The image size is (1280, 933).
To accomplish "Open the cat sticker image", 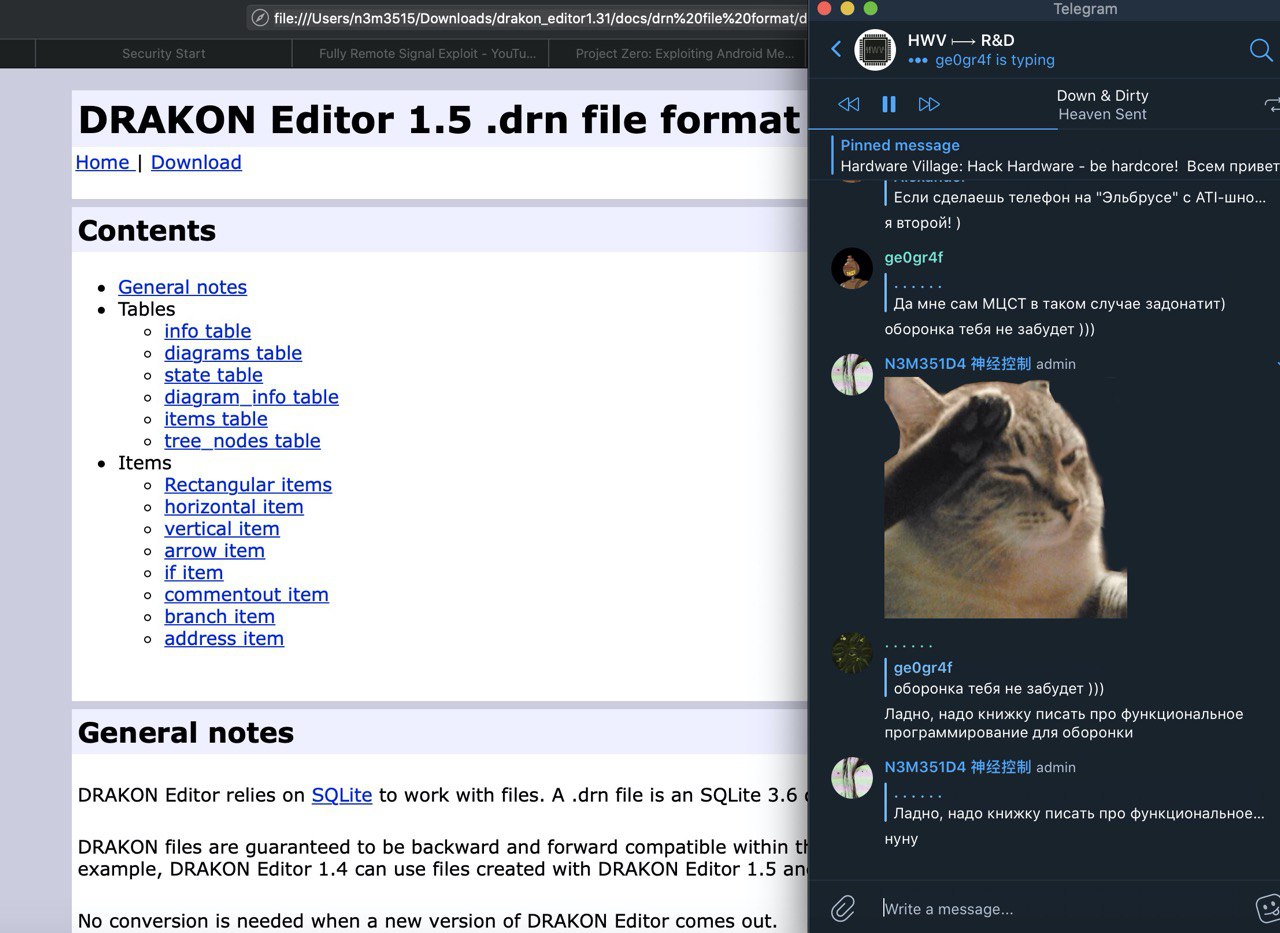I will (1005, 497).
